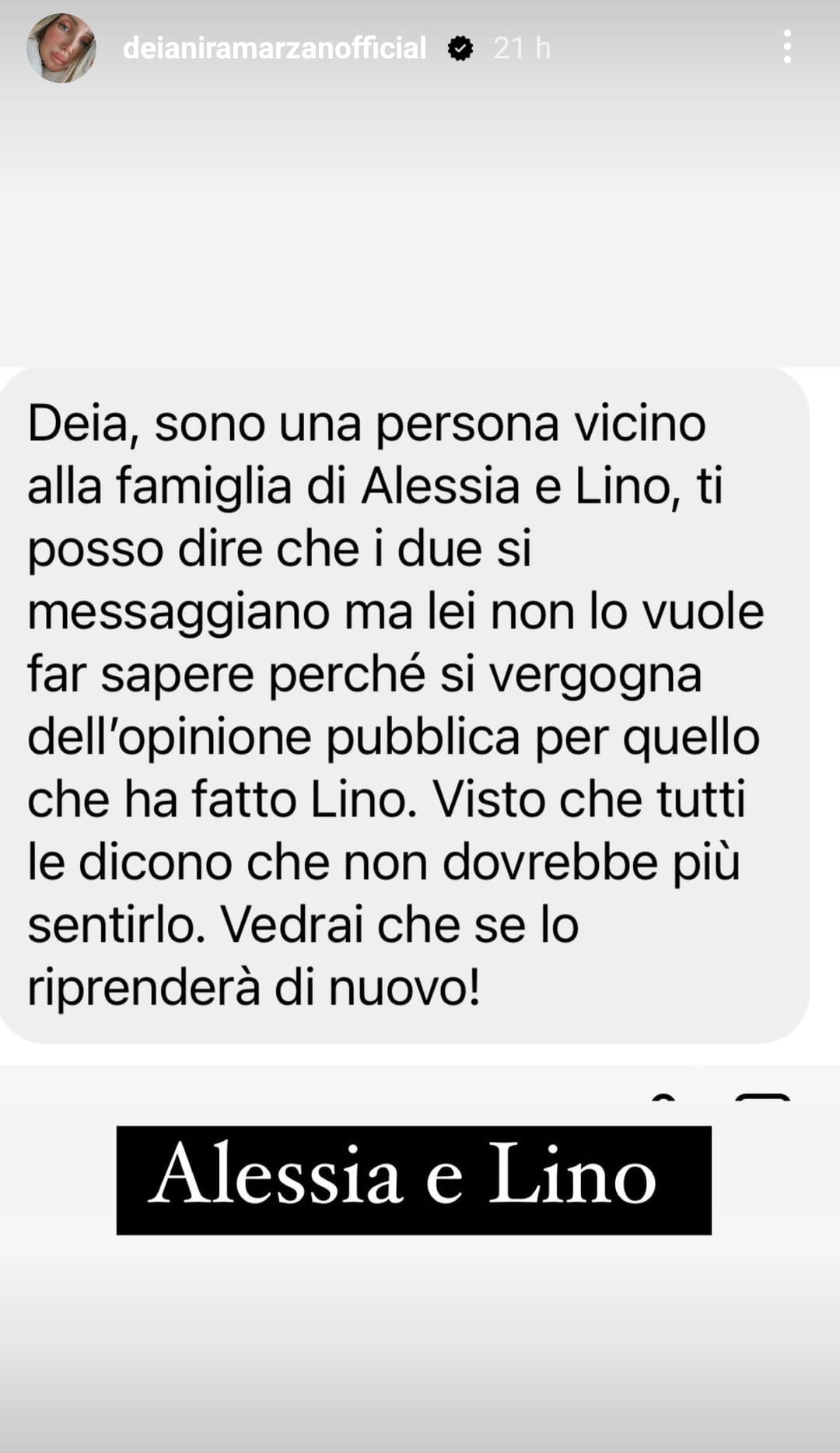This screenshot has height=1453, width=840.
Task: Click the word Deia starting the message
Action: pyautogui.click(x=78, y=425)
